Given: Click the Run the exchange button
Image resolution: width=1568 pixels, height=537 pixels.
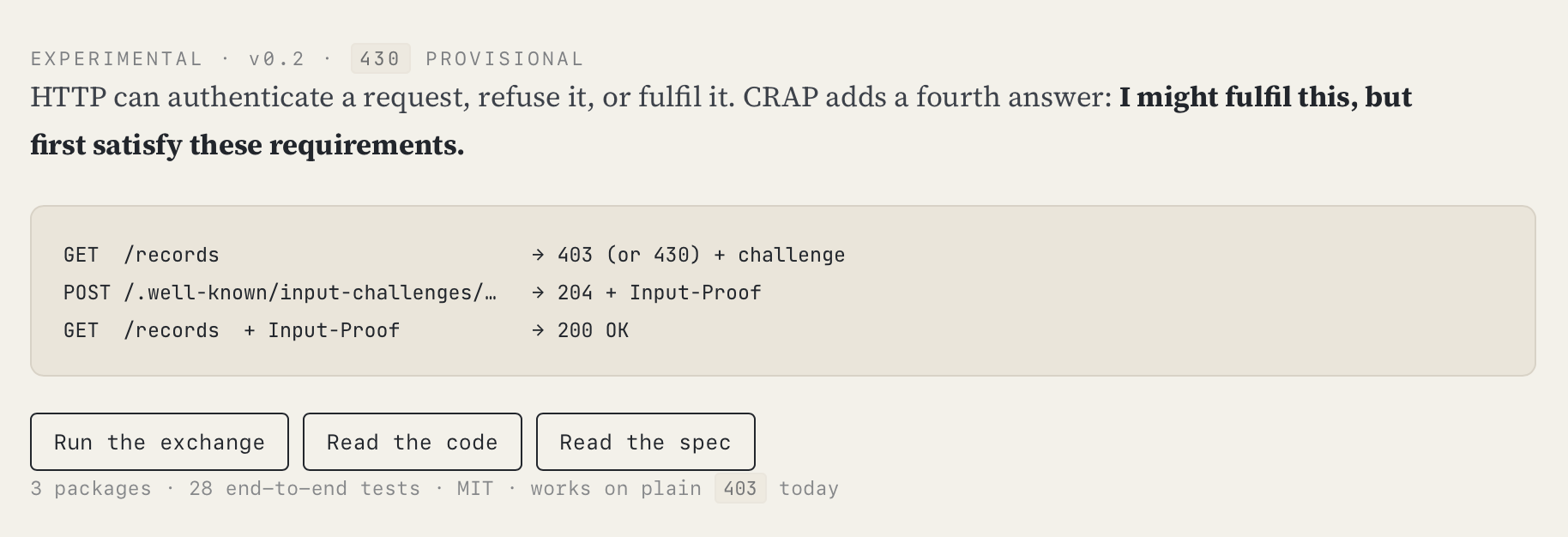Looking at the screenshot, I should coord(160,442).
